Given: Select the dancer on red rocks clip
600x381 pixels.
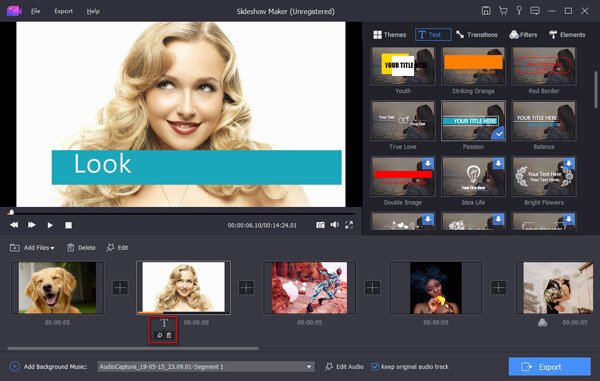Looking at the screenshot, I should point(310,288).
